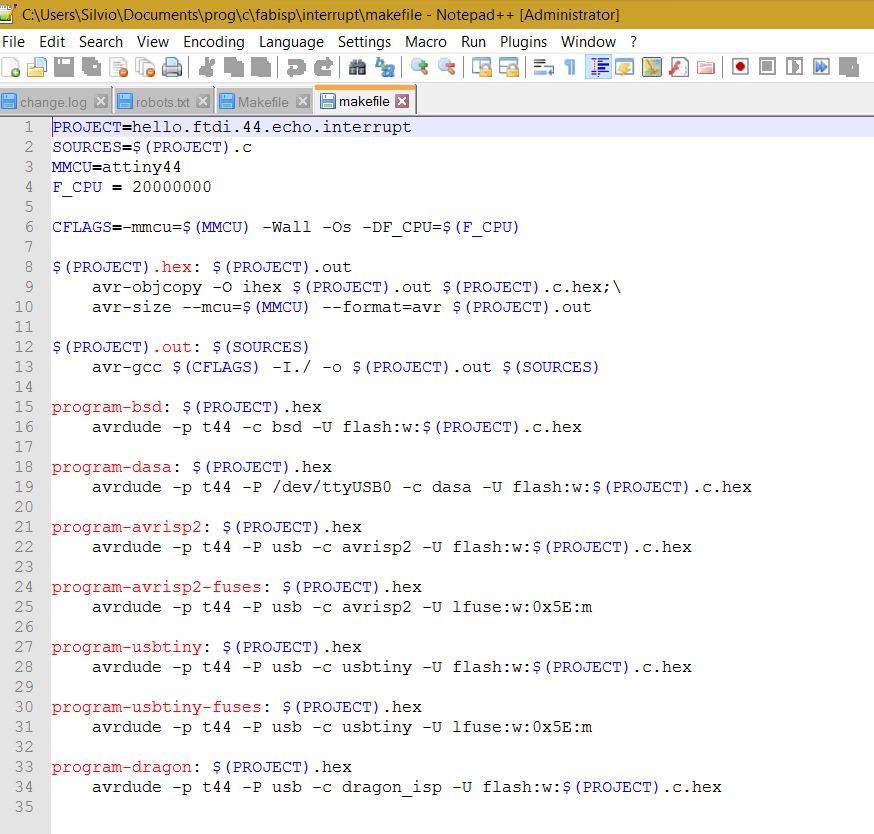Click the Cut scissors icon

point(207,67)
